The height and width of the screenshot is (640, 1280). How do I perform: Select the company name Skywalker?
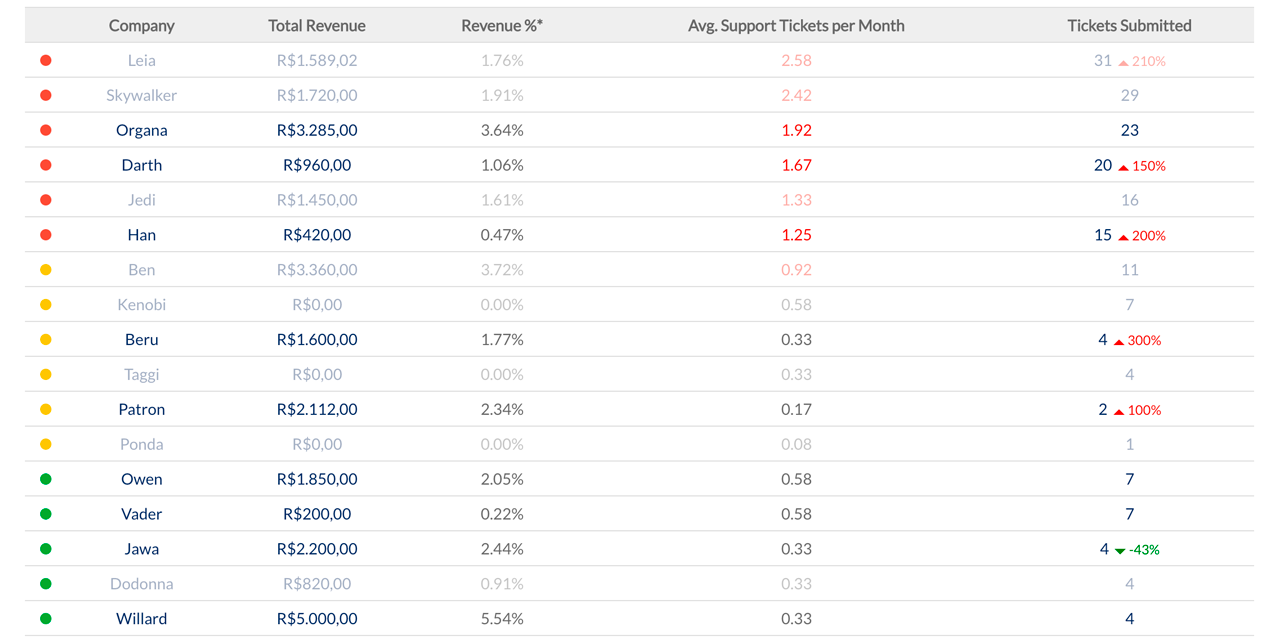point(142,95)
